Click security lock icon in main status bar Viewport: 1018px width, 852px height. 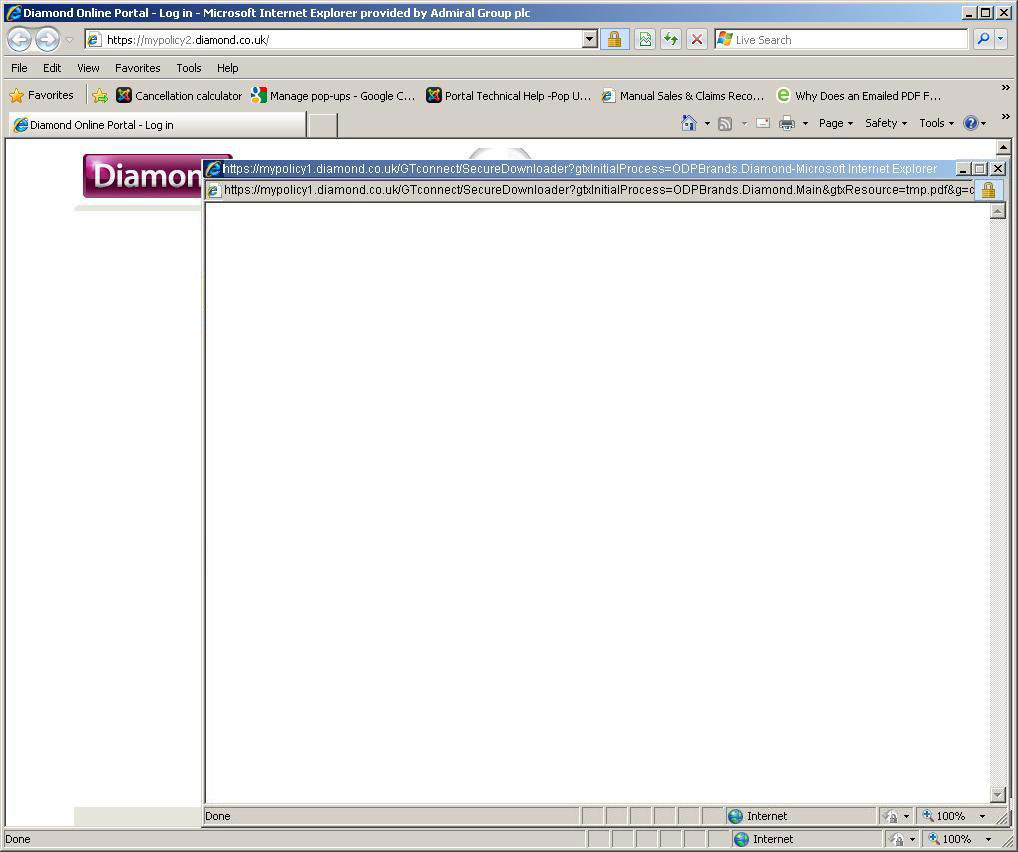[x=897, y=839]
